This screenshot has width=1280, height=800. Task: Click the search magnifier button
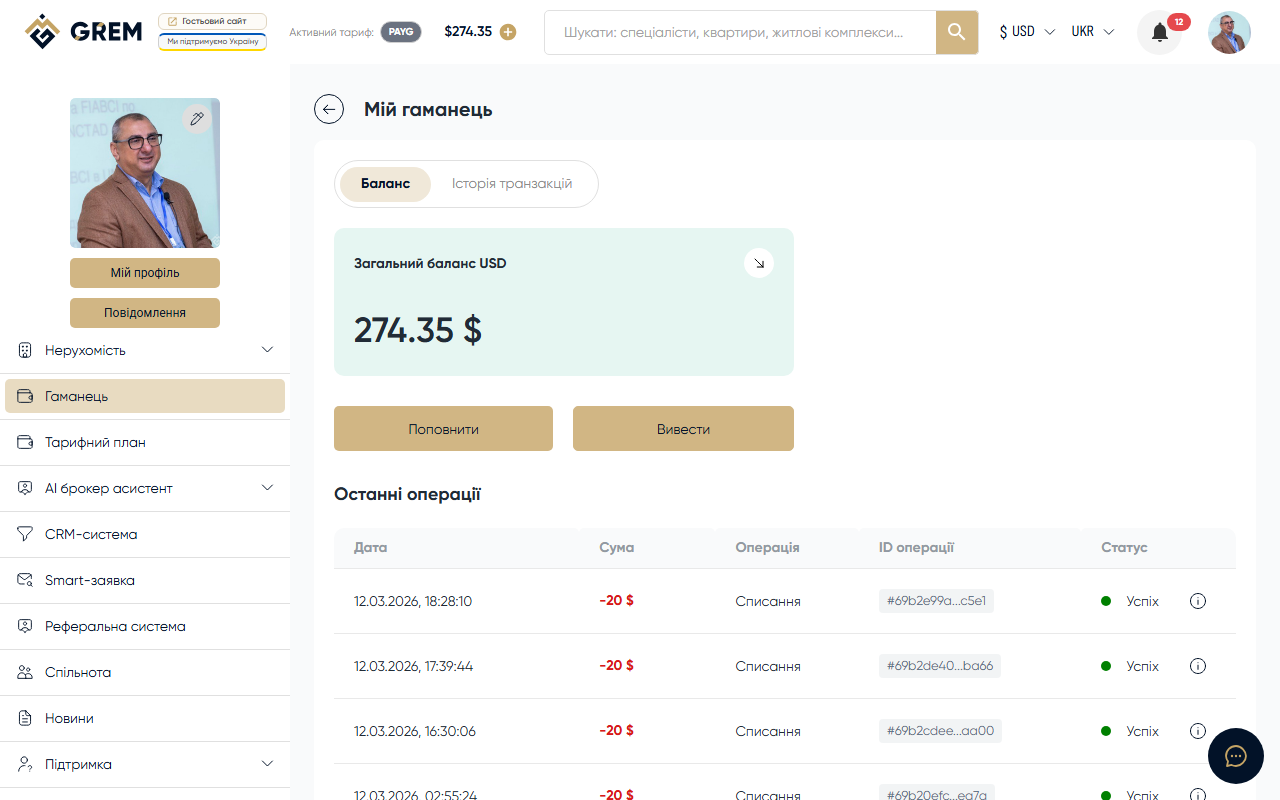click(956, 32)
